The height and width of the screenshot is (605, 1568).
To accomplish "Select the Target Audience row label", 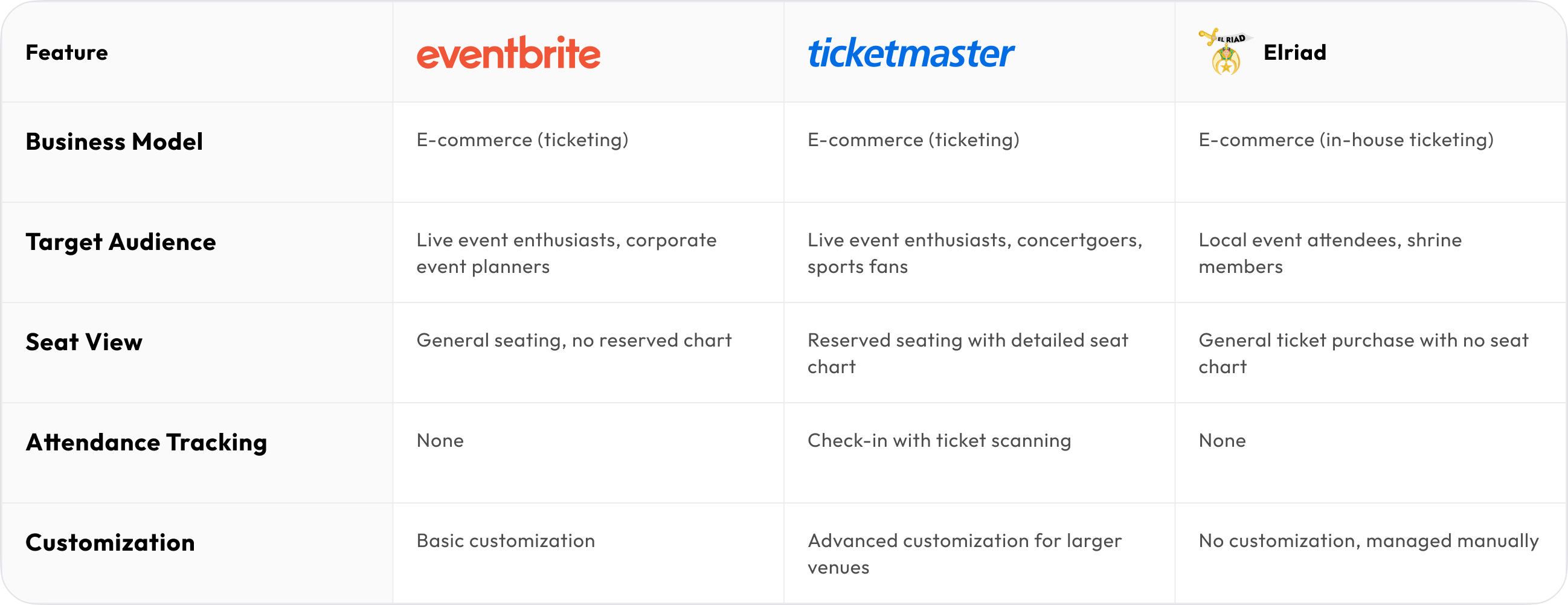I will tap(121, 242).
